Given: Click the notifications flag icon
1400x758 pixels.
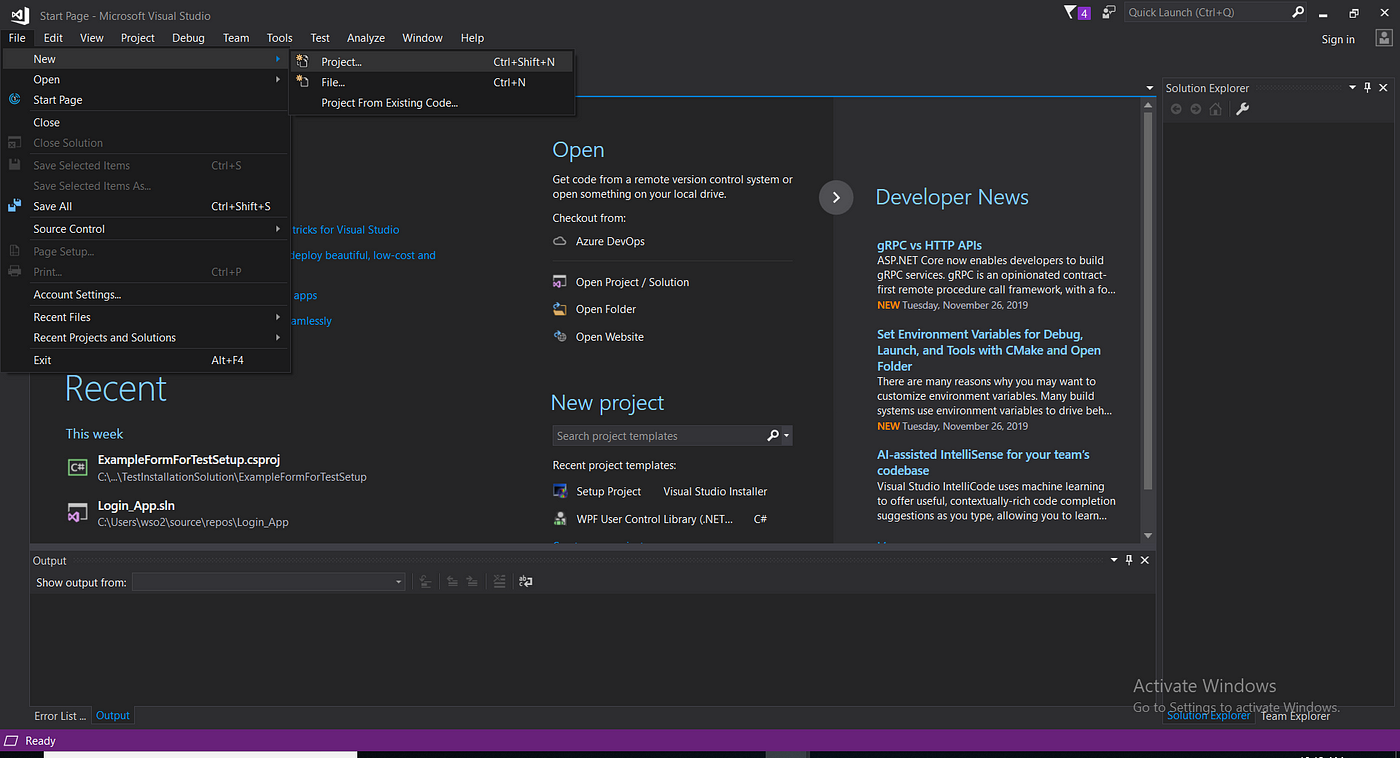Looking at the screenshot, I should coord(1071,12).
